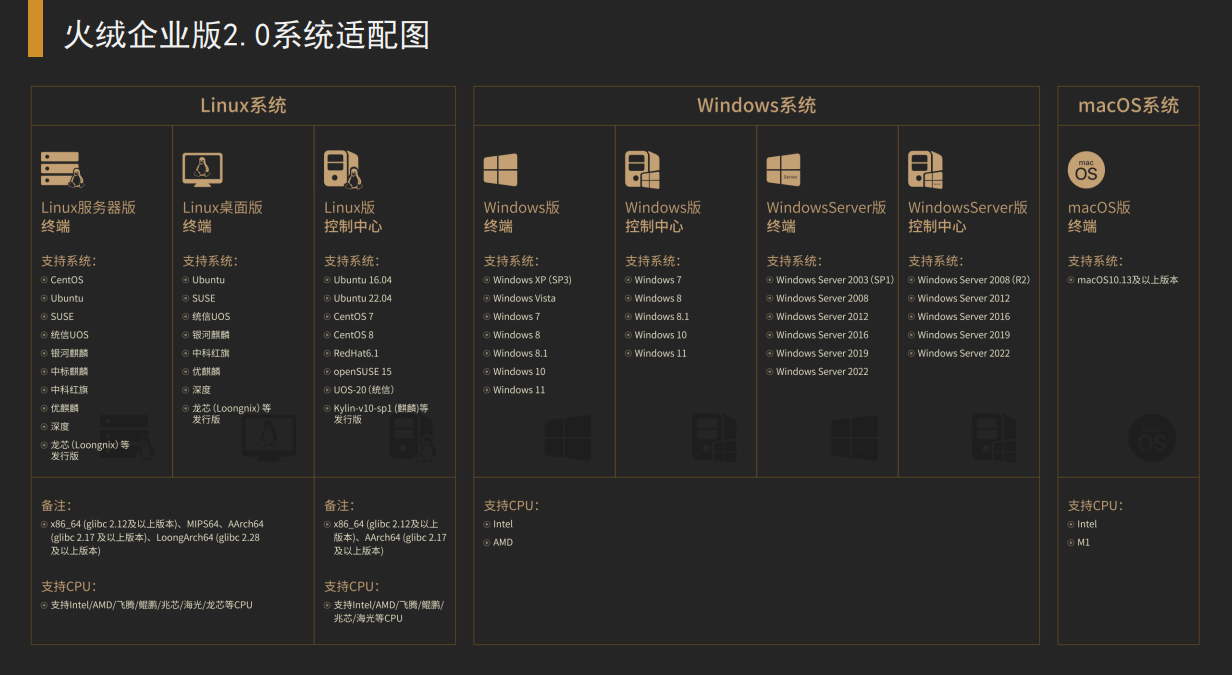Click 优麒麟 in the Linux桌面版 list
Screen dimensions: 1232x675
click(x=206, y=372)
